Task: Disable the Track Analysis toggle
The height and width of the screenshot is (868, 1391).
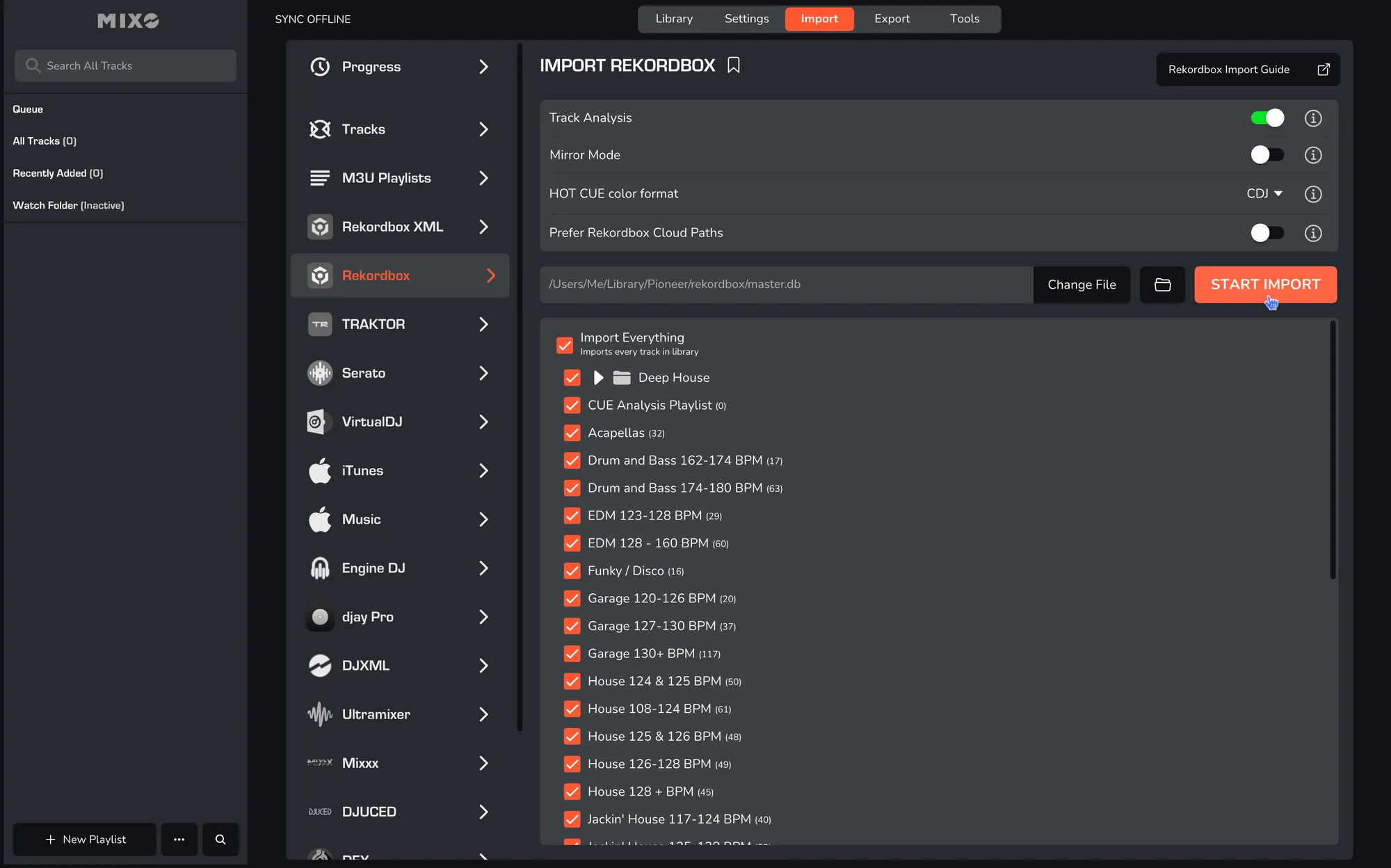Action: point(1267,118)
